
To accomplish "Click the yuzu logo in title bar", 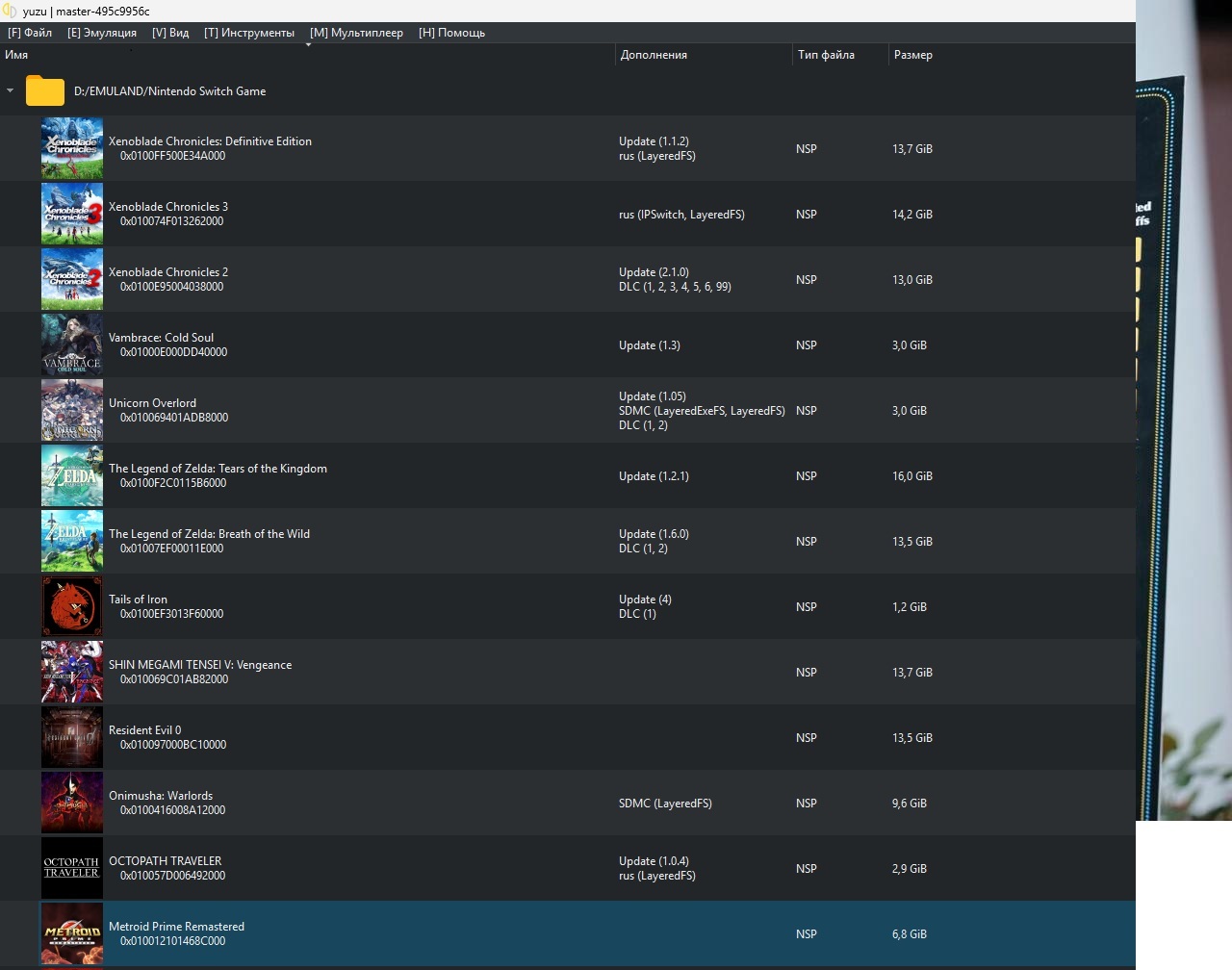I will point(10,11).
